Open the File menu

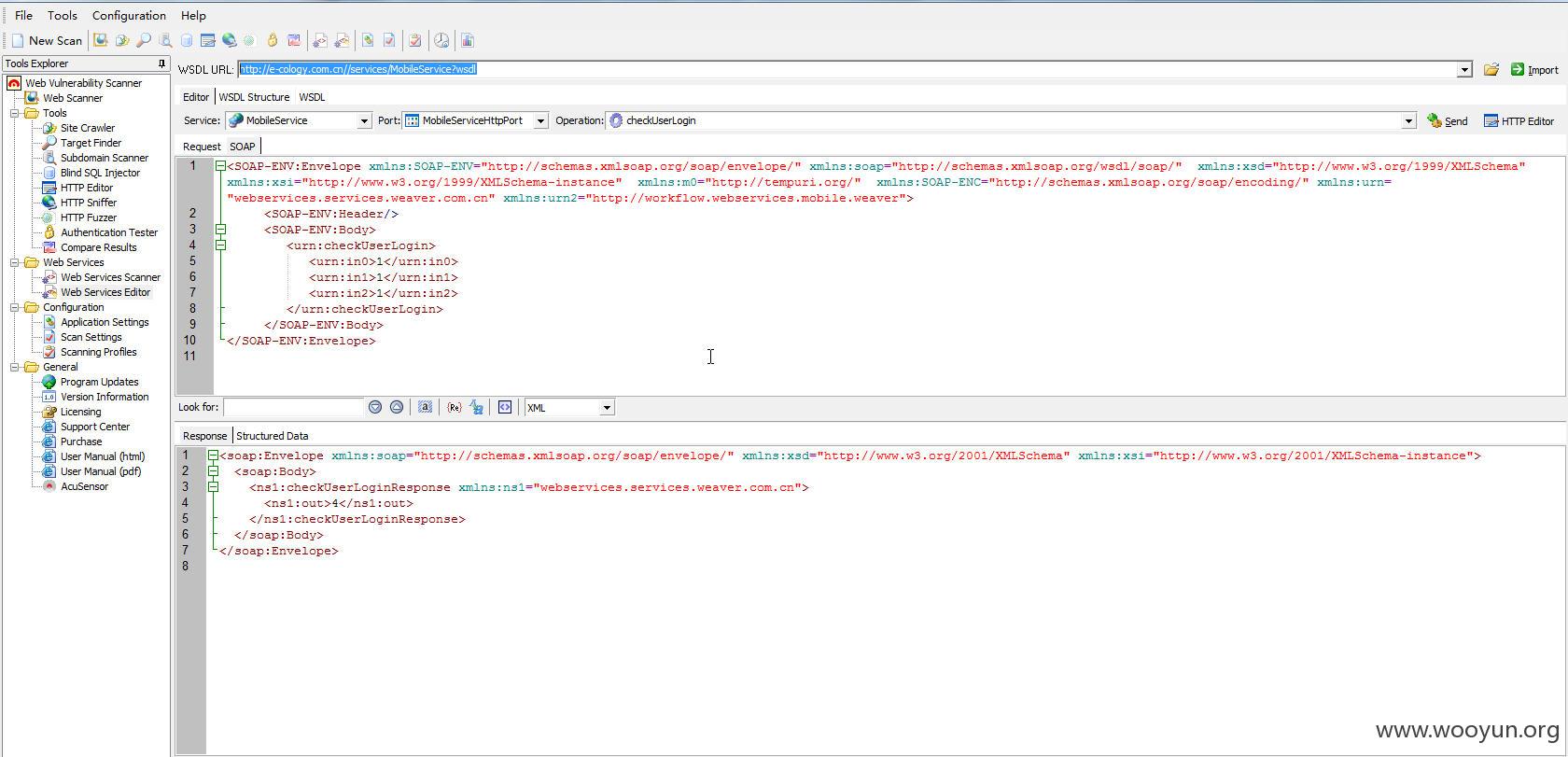point(23,15)
